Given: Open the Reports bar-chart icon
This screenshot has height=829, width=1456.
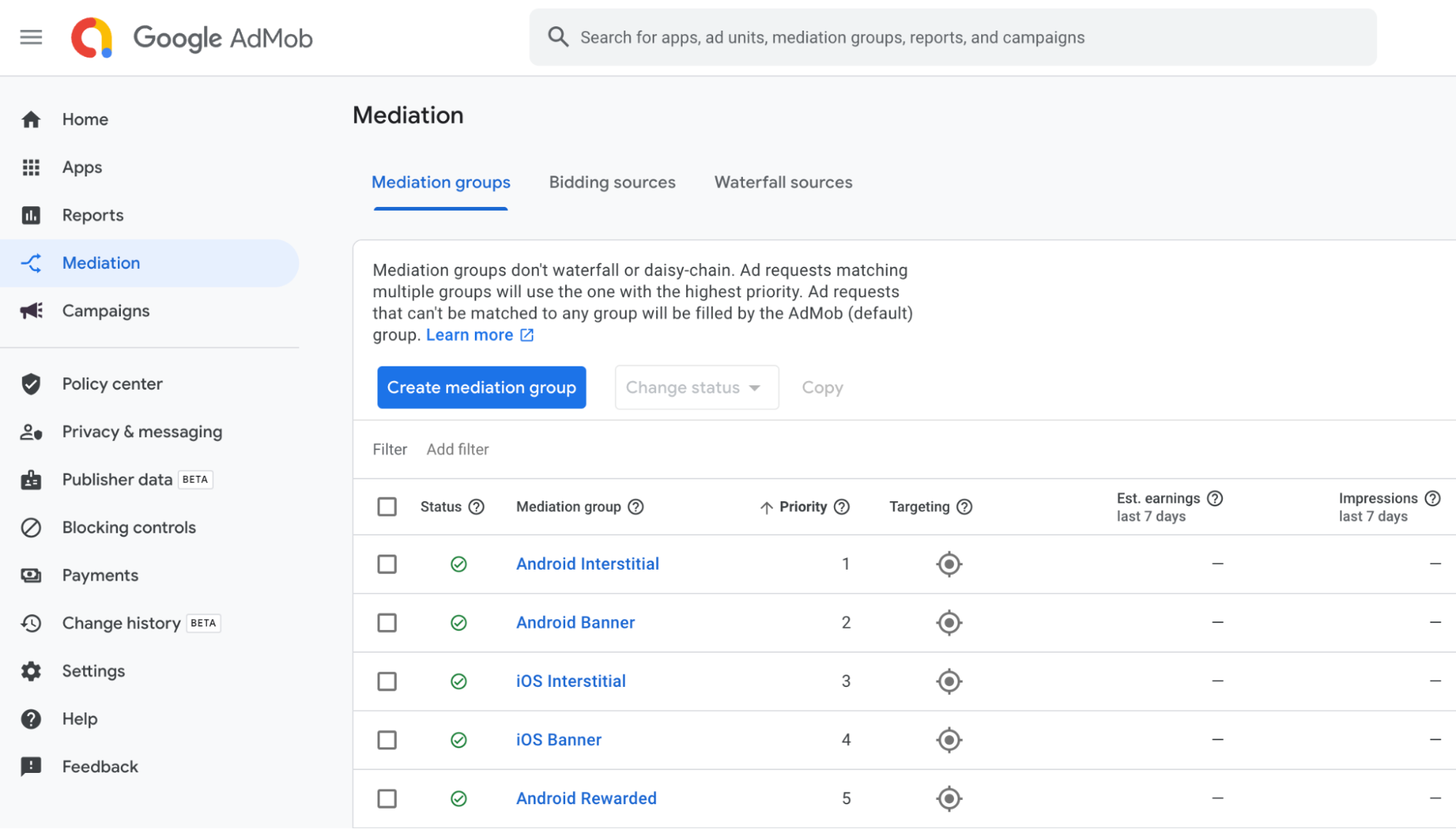Looking at the screenshot, I should coord(31,215).
